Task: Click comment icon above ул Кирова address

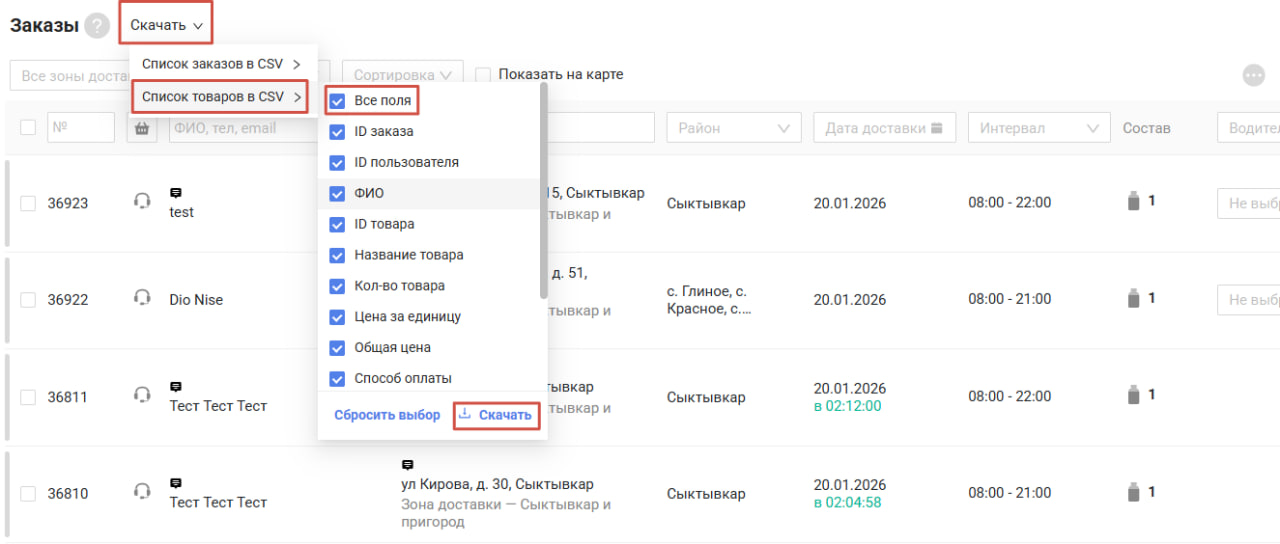Action: point(407,465)
